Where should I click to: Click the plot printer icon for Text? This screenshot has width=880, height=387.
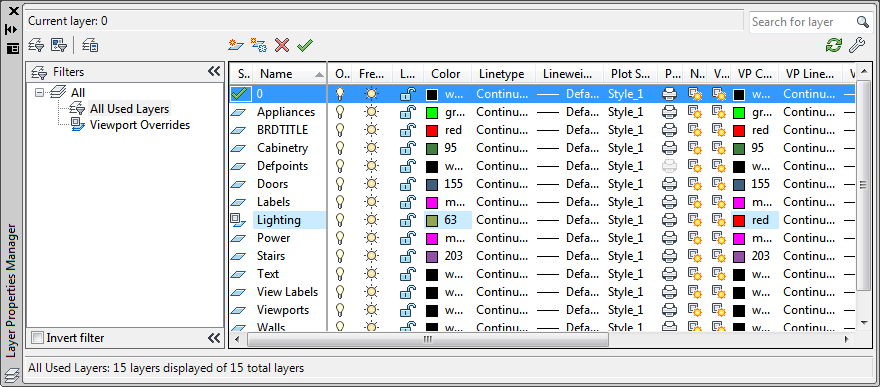(x=670, y=274)
